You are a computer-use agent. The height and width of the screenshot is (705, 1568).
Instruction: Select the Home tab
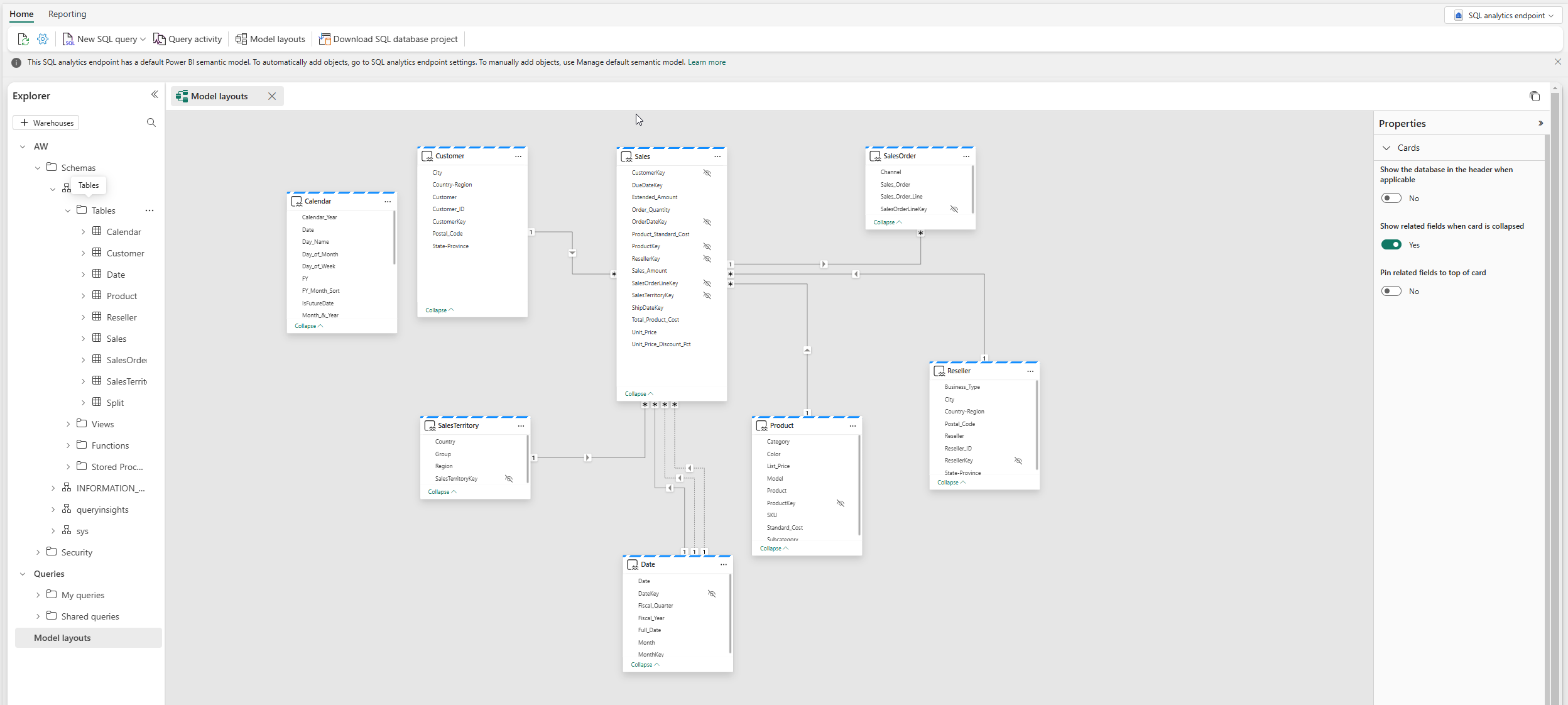21,14
